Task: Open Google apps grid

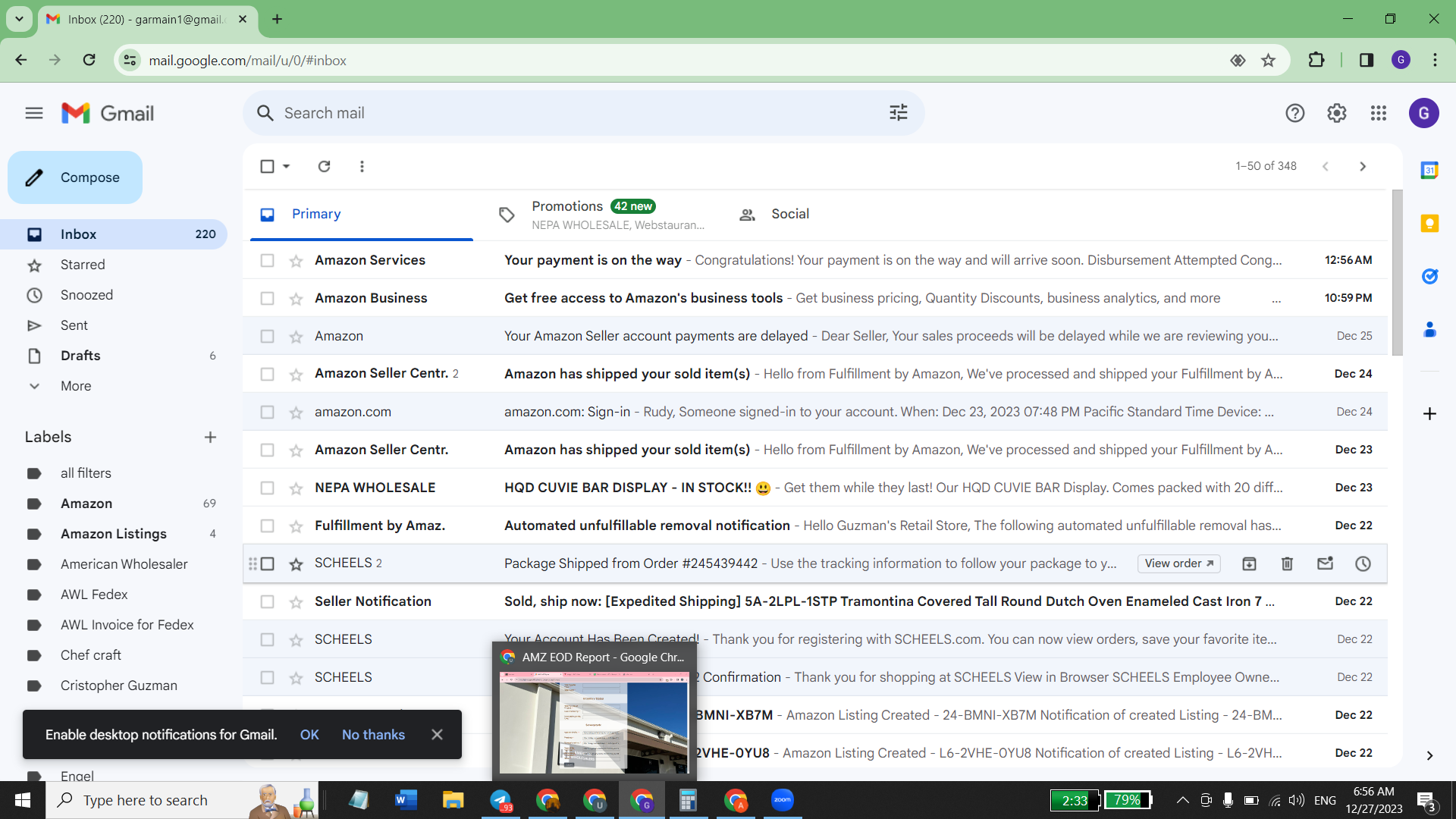Action: pos(1379,113)
